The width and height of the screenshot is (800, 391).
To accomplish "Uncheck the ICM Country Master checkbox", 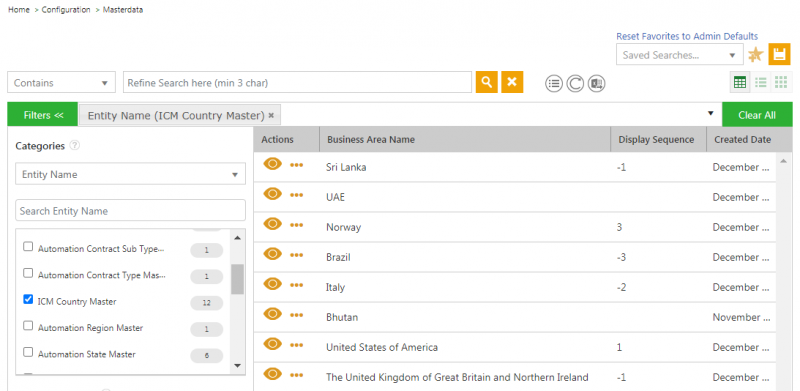I will [29, 299].
